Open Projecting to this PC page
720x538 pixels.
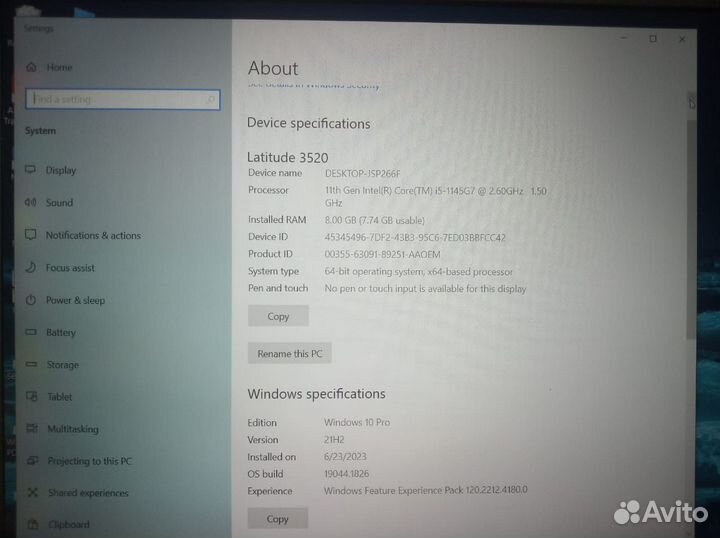coord(90,461)
